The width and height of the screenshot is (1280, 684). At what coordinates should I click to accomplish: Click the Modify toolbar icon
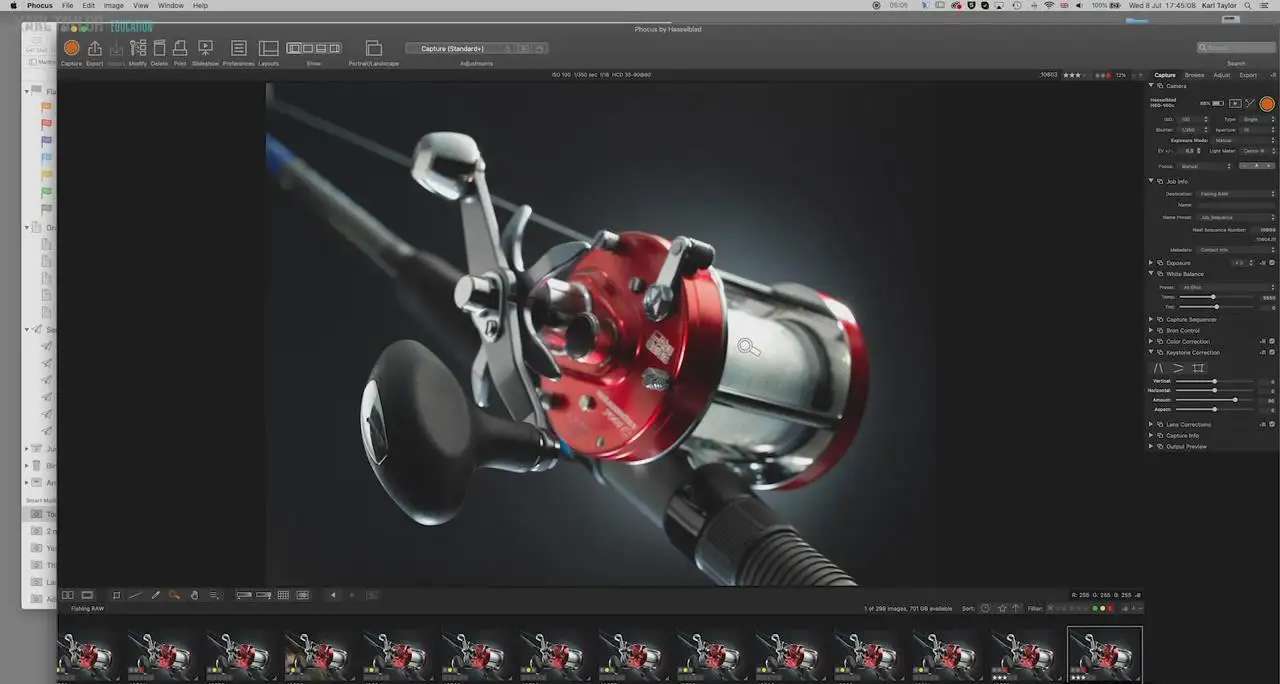[x=138, y=48]
